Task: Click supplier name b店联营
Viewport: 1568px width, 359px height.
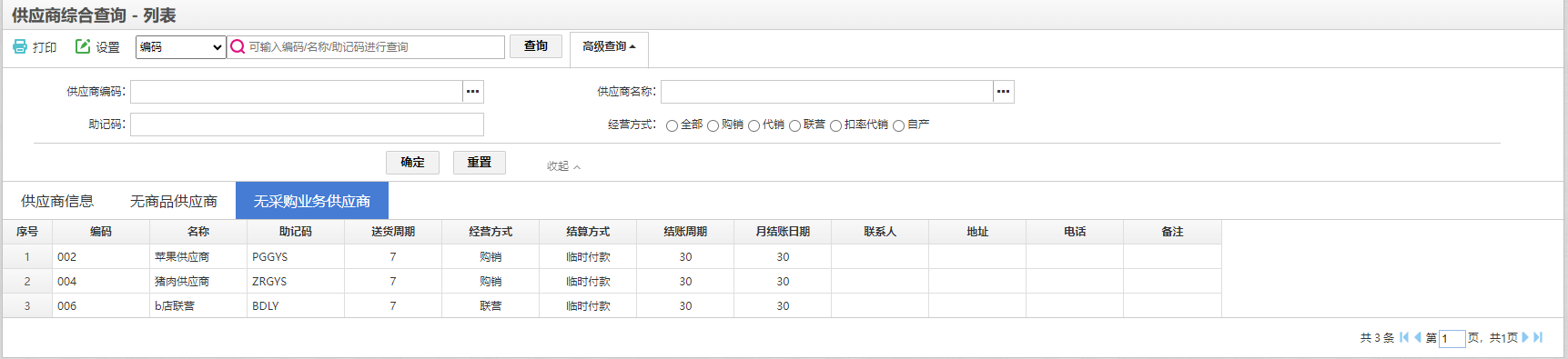Action: (x=175, y=306)
